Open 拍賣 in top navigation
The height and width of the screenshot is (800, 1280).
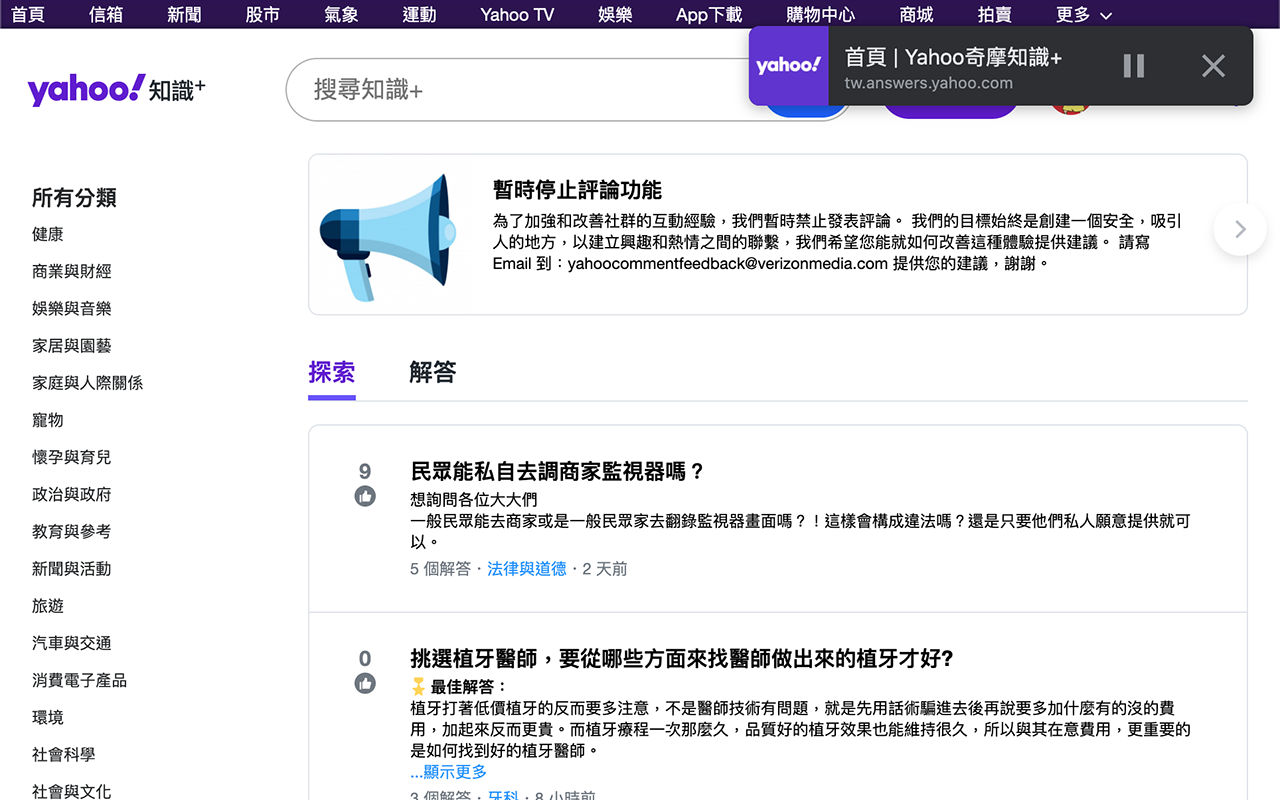tap(995, 14)
